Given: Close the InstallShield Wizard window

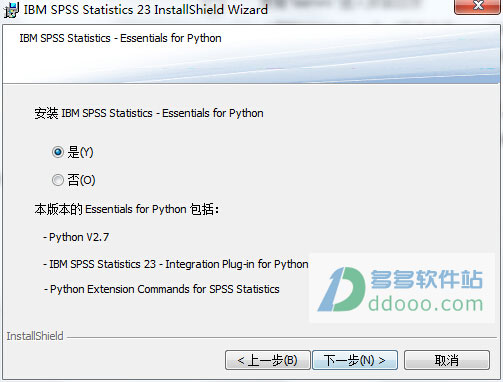Looking at the screenshot, I should (478, 6).
